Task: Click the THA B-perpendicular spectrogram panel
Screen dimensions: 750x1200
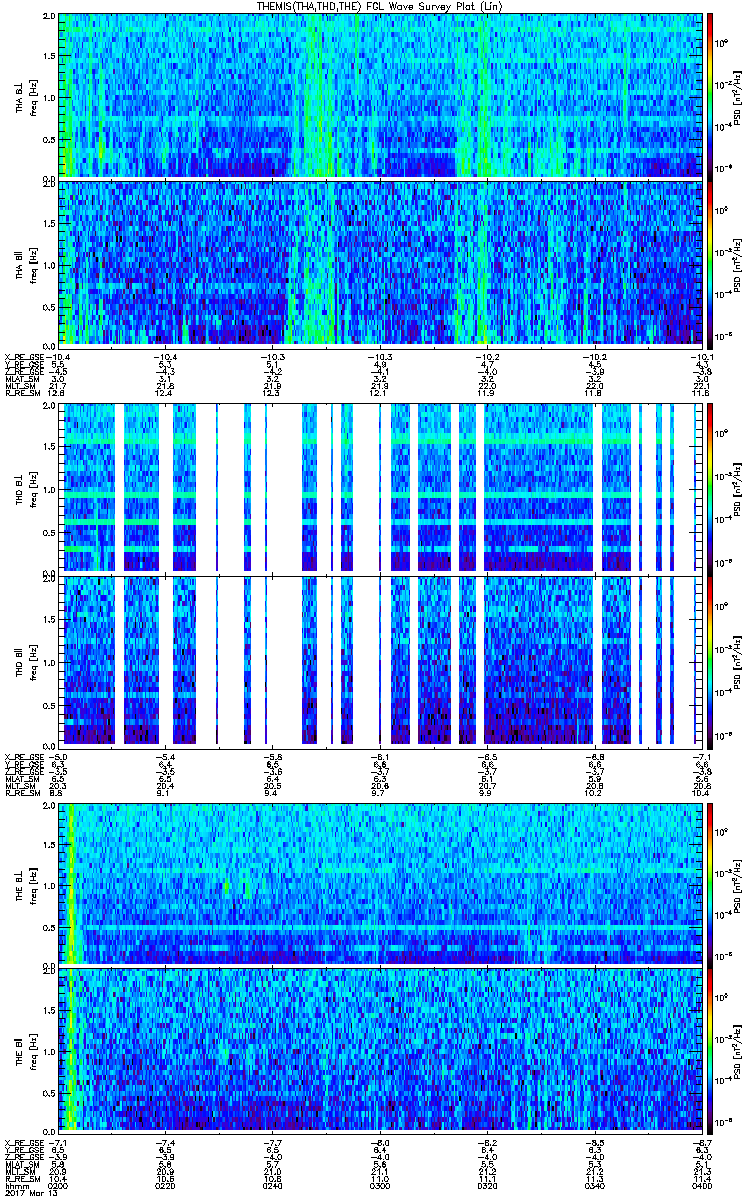Action: [381, 95]
